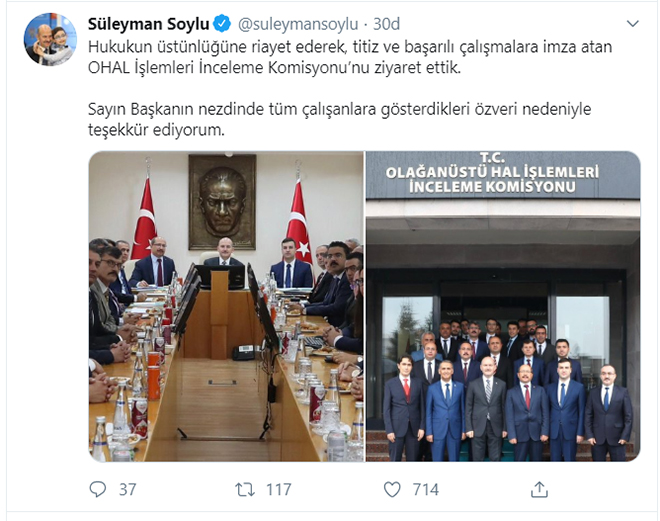Open the @suleymansoylu handle link
The height and width of the screenshot is (521, 660).
pyautogui.click(x=298, y=24)
